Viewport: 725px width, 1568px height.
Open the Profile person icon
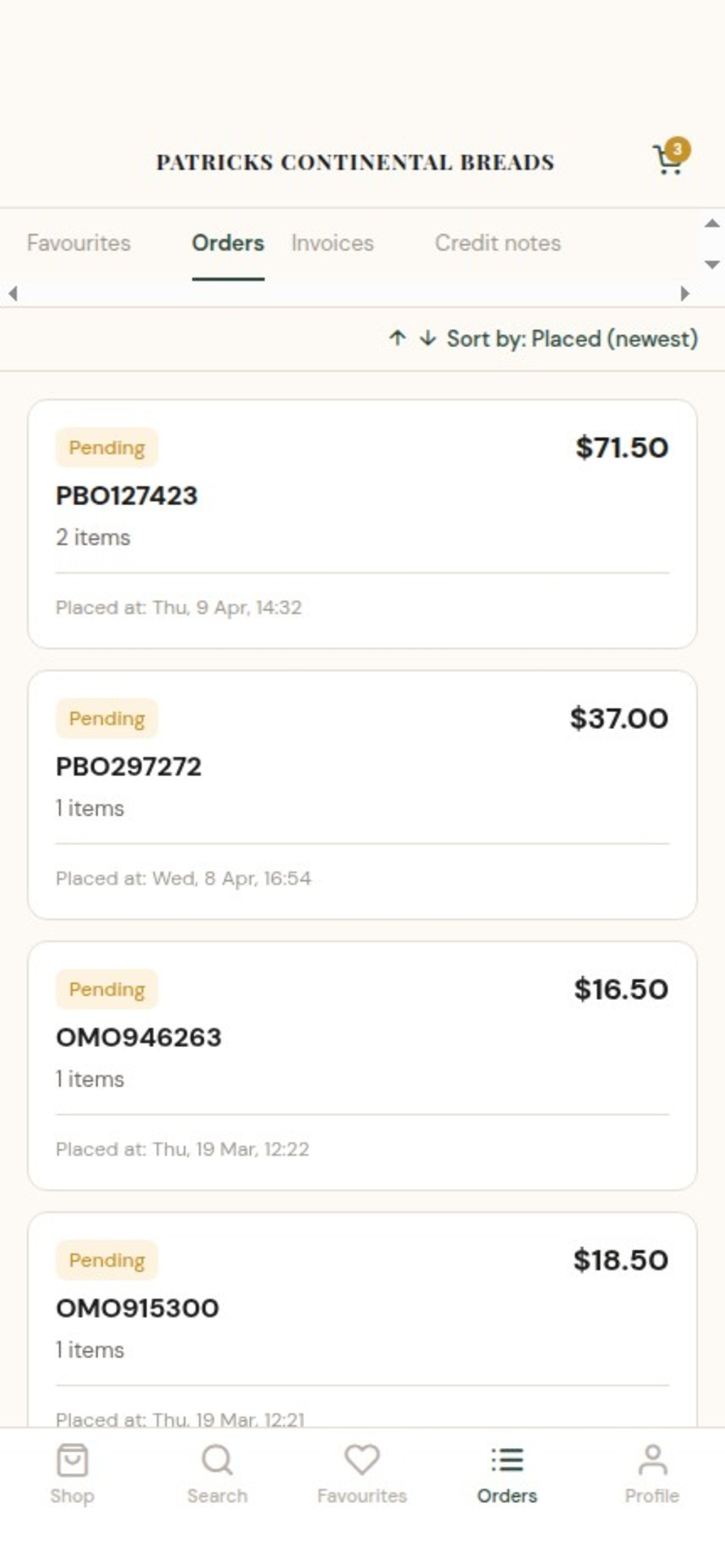click(x=653, y=1460)
